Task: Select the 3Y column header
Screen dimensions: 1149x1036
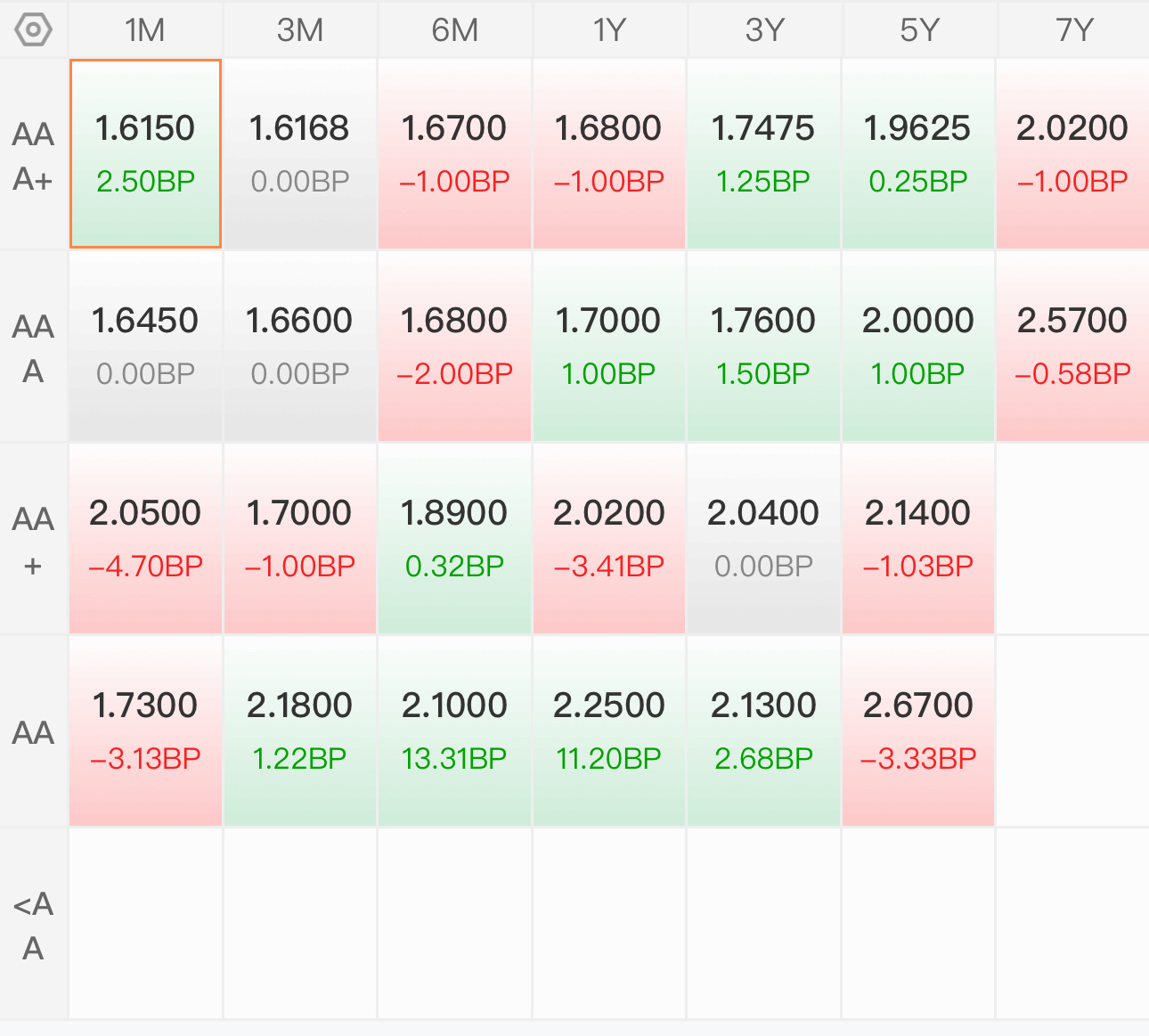Action: click(x=764, y=30)
